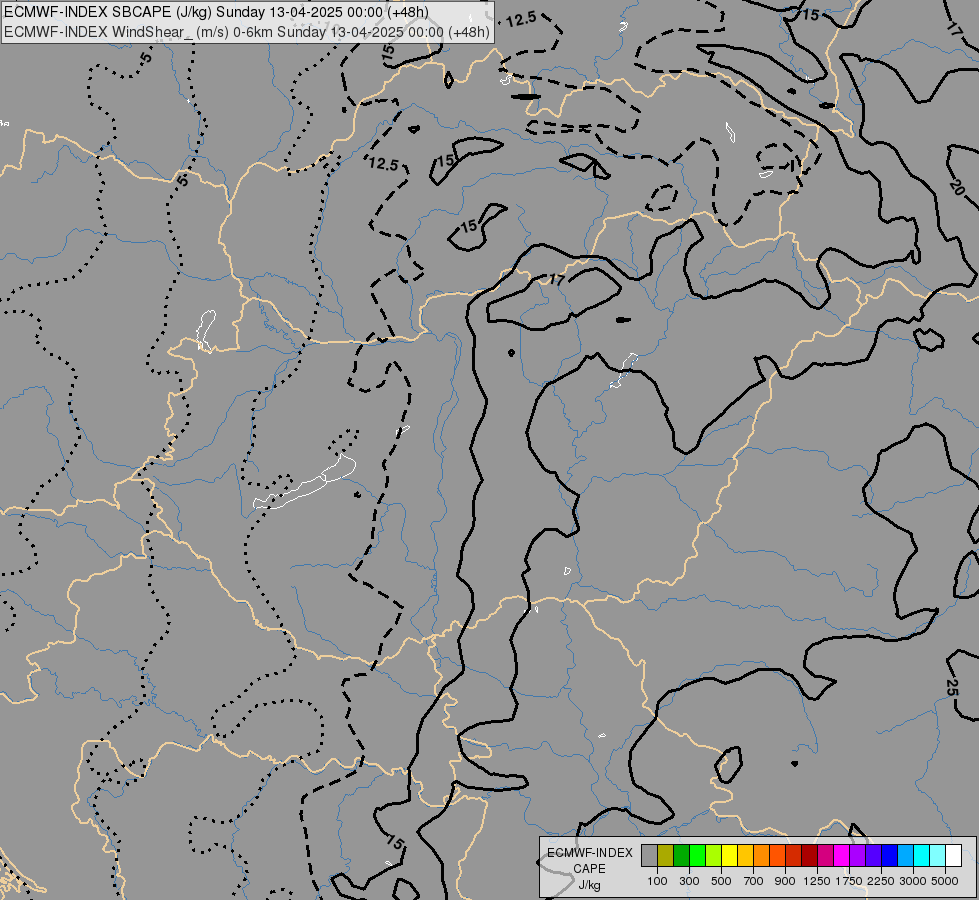Pick the bright cyan legend swatch
The image size is (979, 900).
click(x=921, y=856)
